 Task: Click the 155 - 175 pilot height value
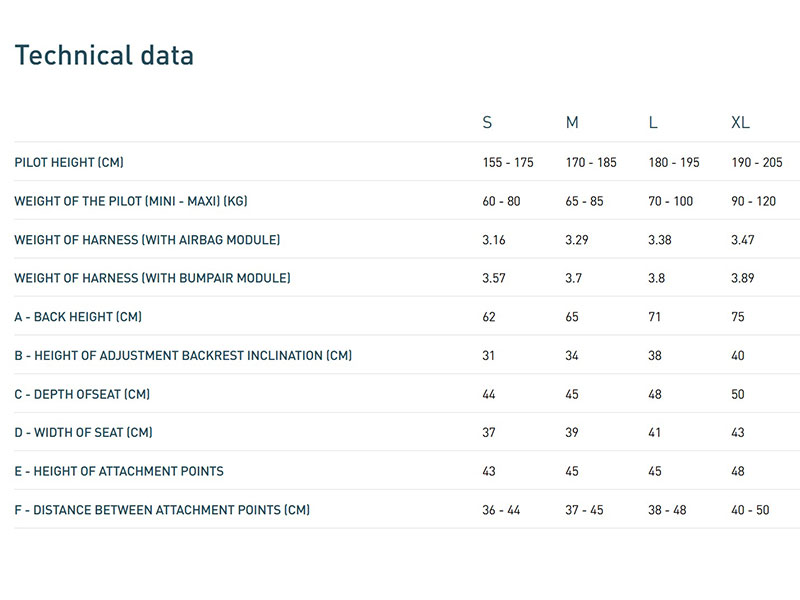(508, 162)
